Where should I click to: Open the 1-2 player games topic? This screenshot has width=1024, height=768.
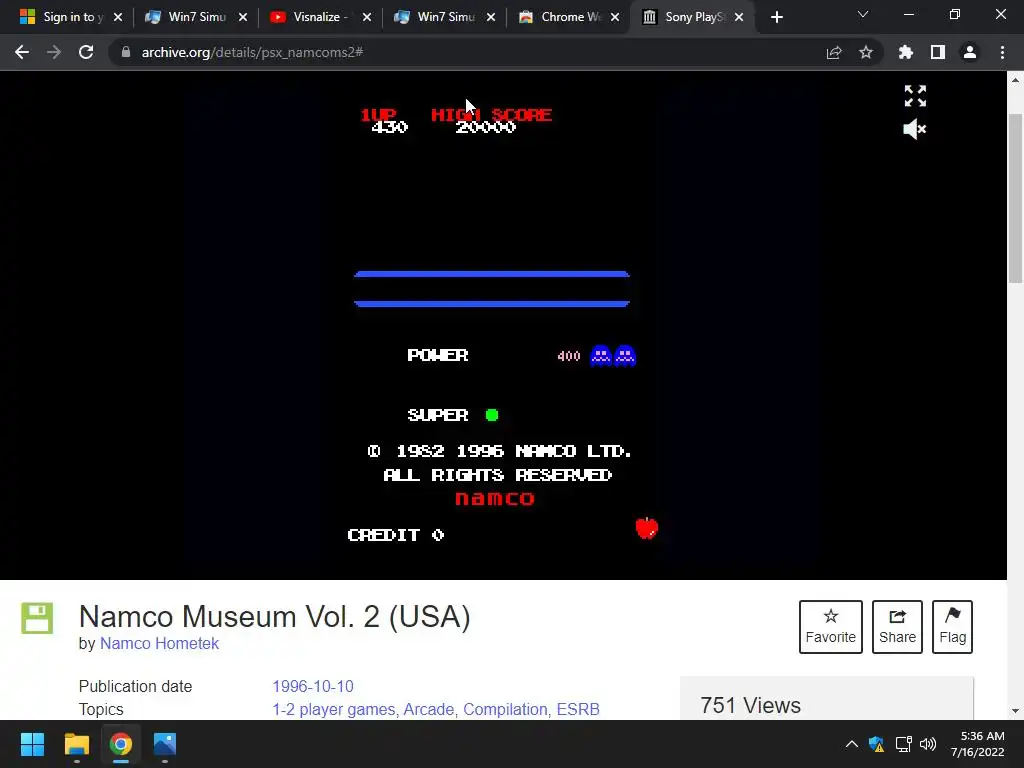pos(335,709)
